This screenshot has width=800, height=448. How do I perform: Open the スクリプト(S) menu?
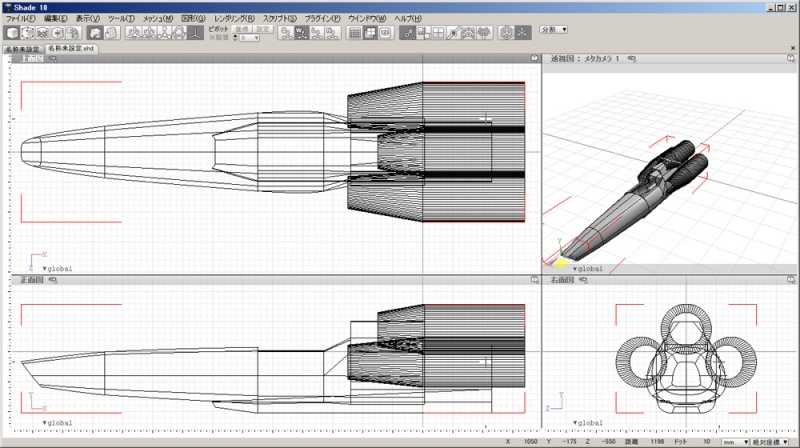[280, 18]
